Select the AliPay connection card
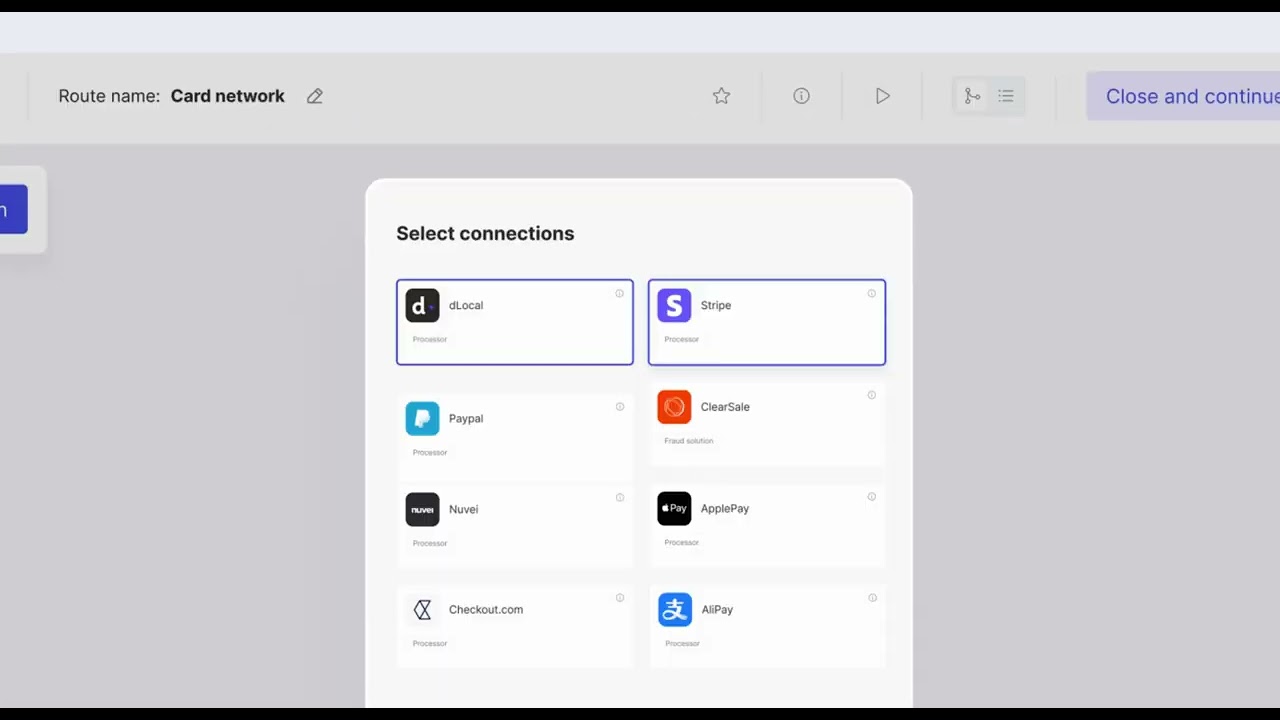Screen dimensions: 1280x720 tap(767, 626)
